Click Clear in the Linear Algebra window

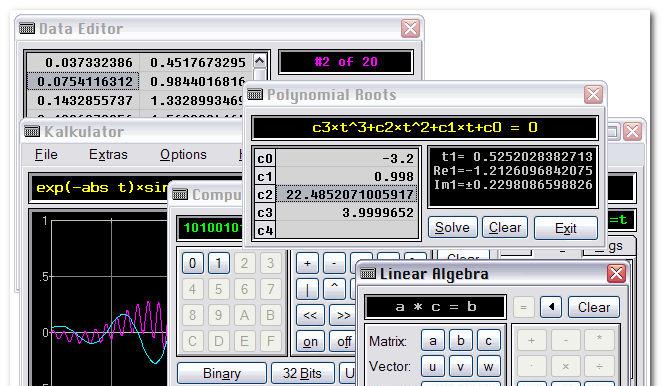[x=594, y=307]
